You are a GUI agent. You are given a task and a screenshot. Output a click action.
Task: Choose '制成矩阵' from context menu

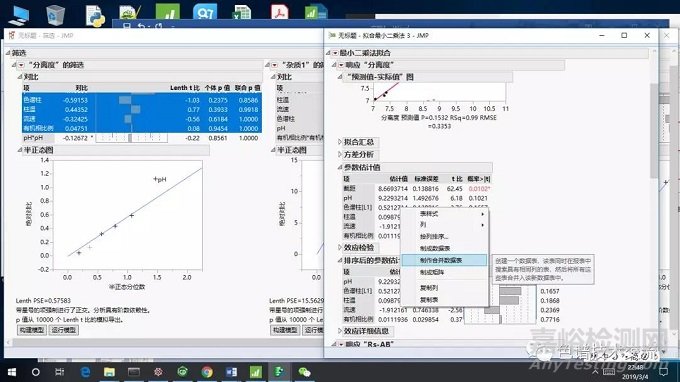pyautogui.click(x=444, y=272)
